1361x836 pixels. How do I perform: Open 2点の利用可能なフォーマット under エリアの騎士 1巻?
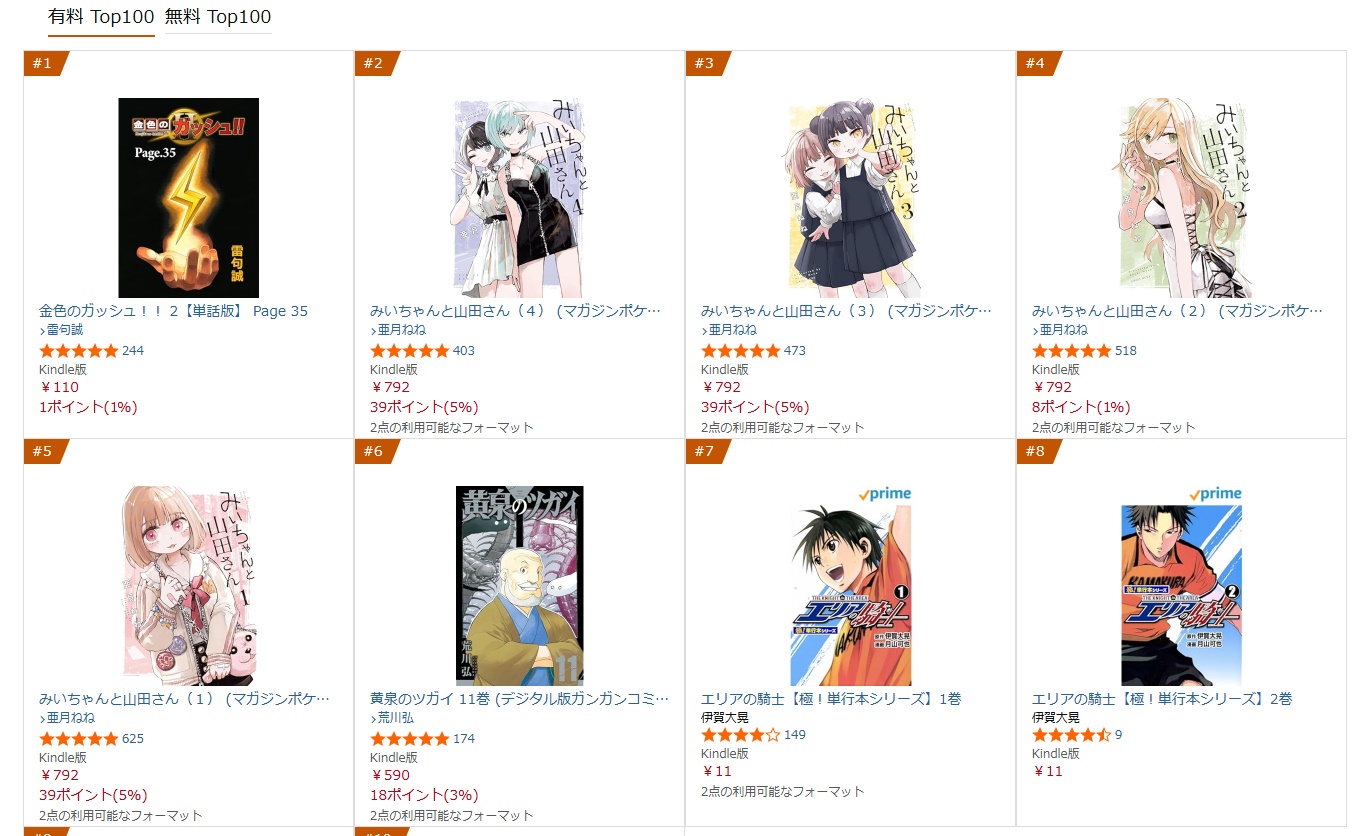[x=783, y=792]
